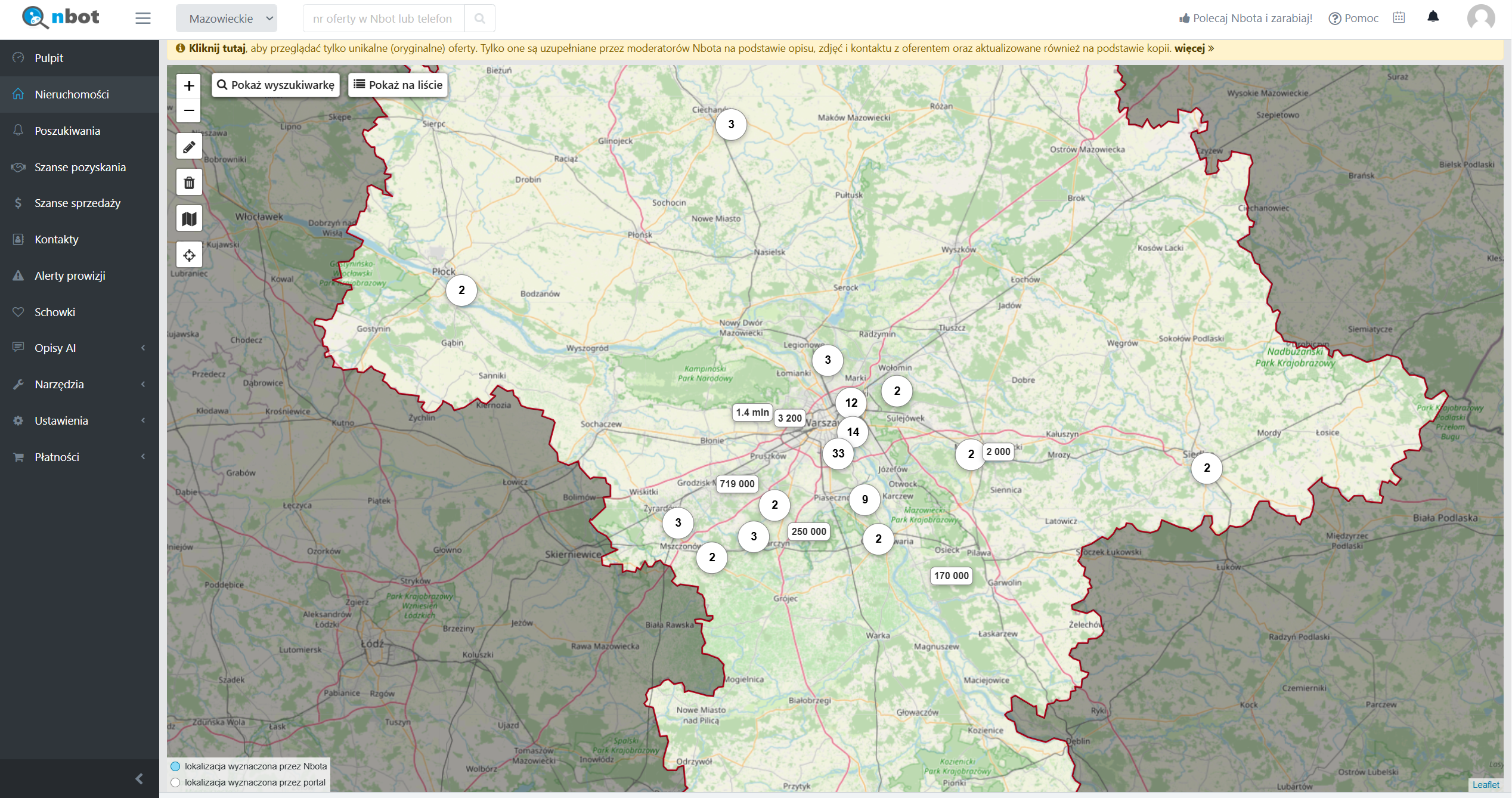
Task: Open Schowki
Action: pos(80,312)
